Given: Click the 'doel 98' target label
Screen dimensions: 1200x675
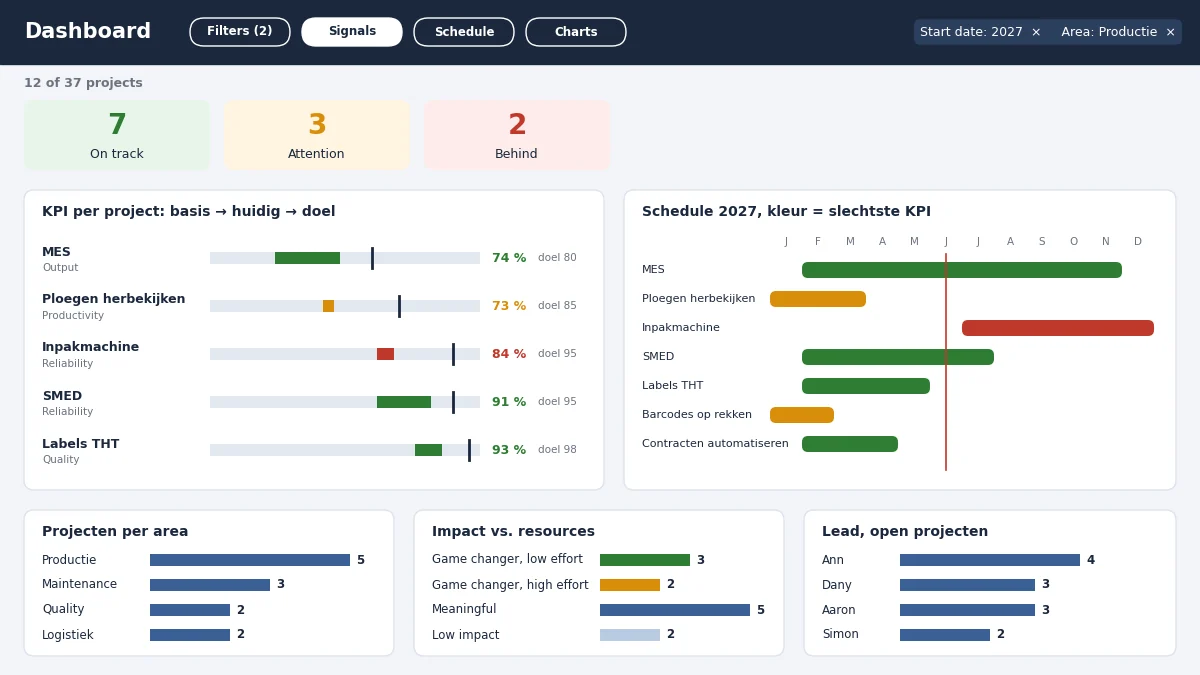Looking at the screenshot, I should click(x=557, y=450).
